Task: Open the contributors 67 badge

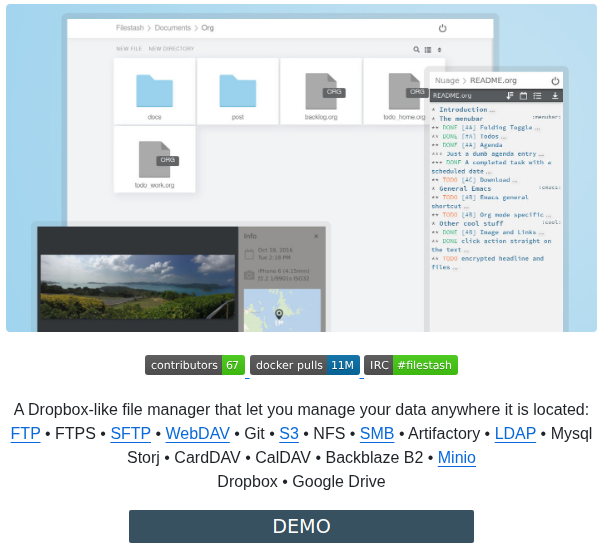Action: point(195,365)
